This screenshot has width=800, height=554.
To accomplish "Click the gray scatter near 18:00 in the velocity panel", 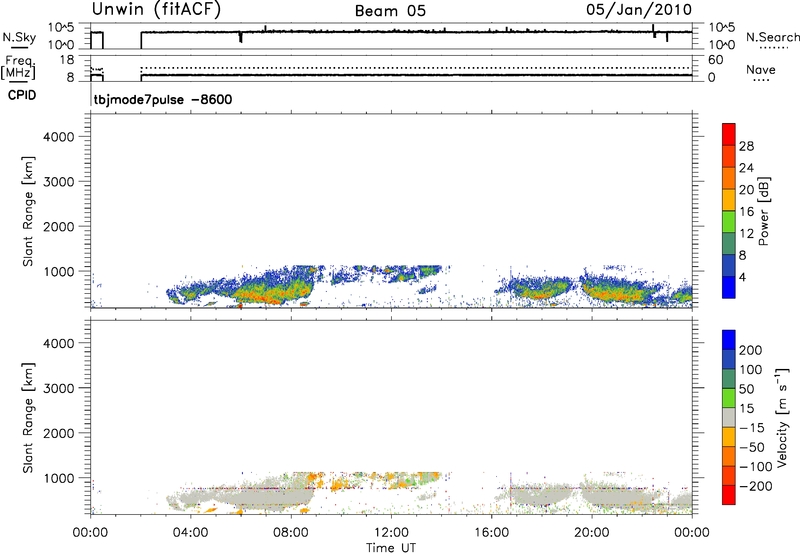I will coord(541,496).
